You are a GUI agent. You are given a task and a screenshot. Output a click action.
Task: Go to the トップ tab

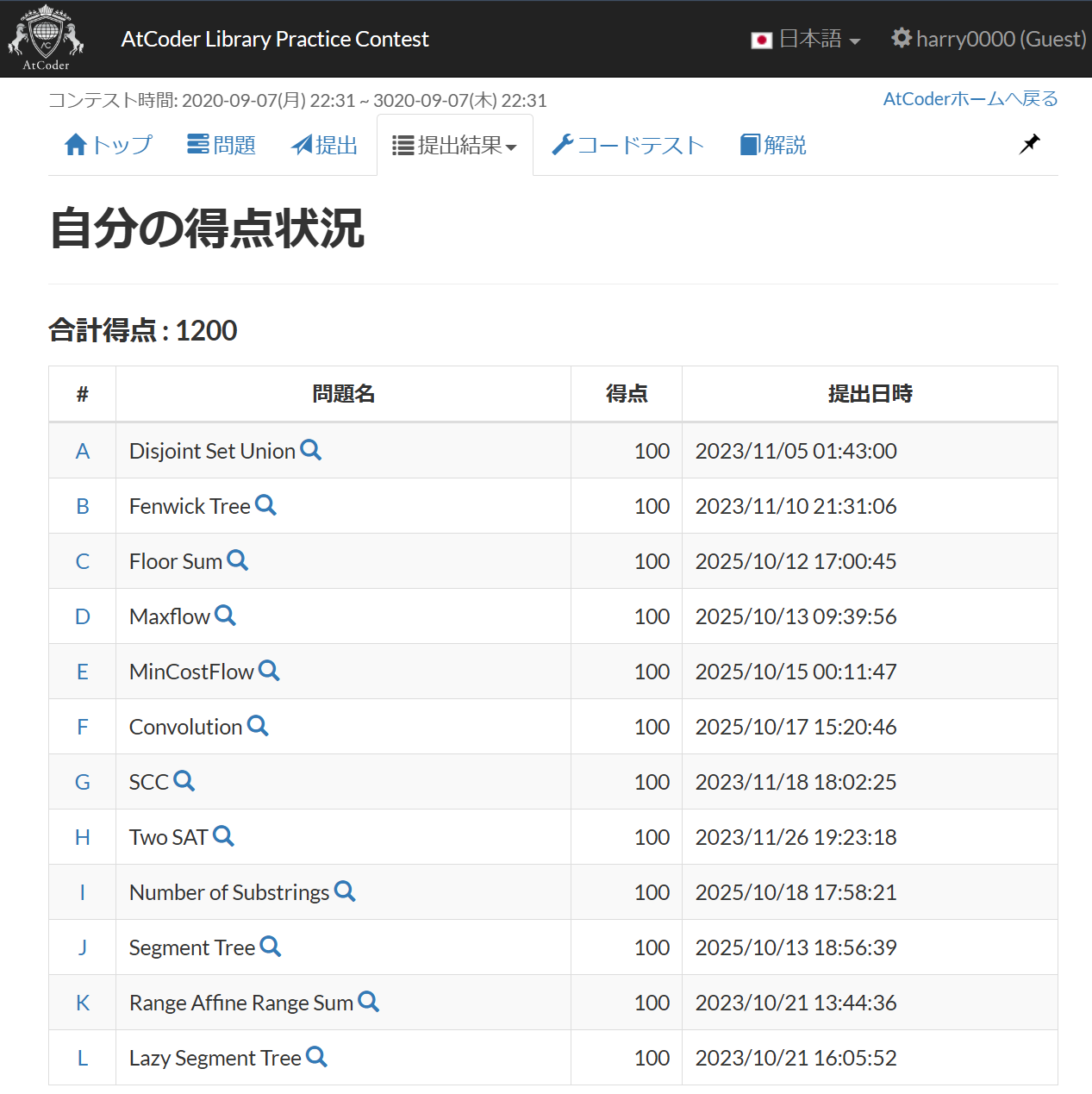(x=109, y=146)
